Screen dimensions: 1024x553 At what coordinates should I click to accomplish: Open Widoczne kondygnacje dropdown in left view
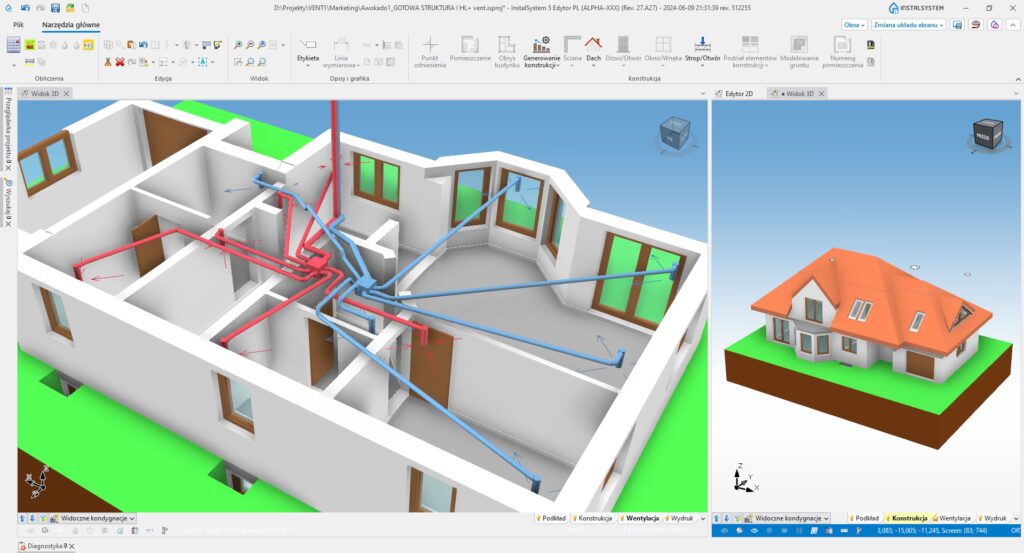[x=93, y=519]
